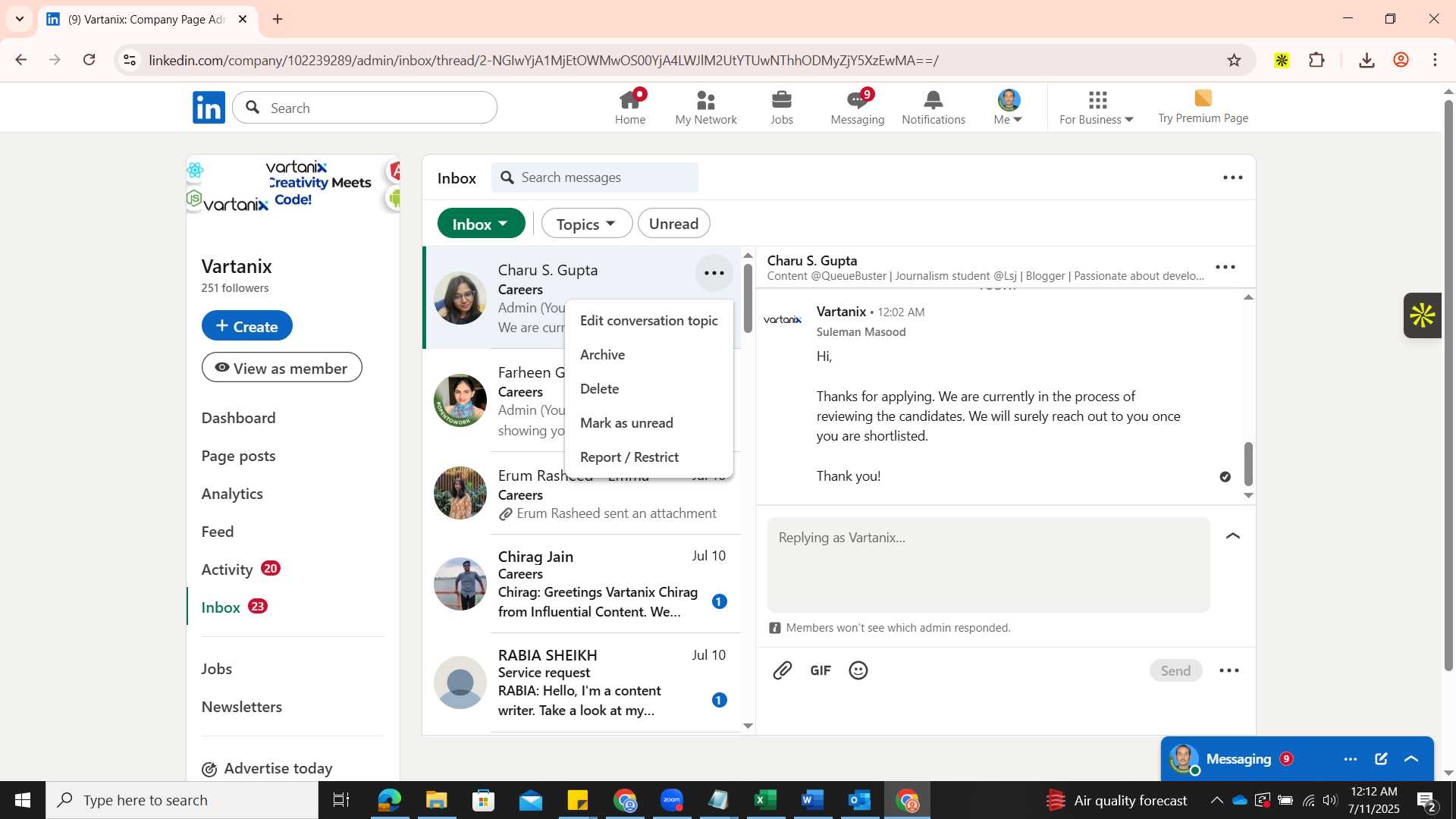
Task: Click three-dot menu on Charu S. Gupta conversation
Action: [x=714, y=273]
